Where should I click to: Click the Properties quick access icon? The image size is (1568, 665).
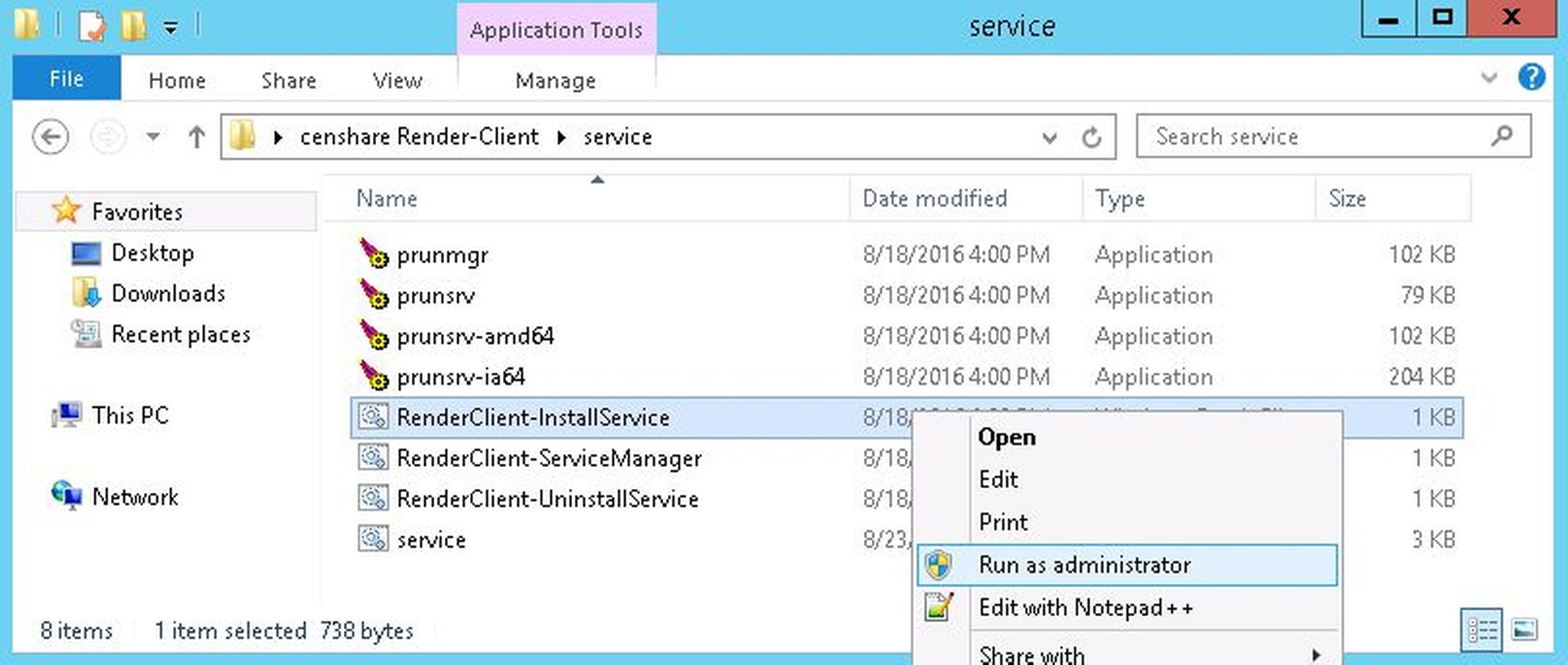click(92, 27)
